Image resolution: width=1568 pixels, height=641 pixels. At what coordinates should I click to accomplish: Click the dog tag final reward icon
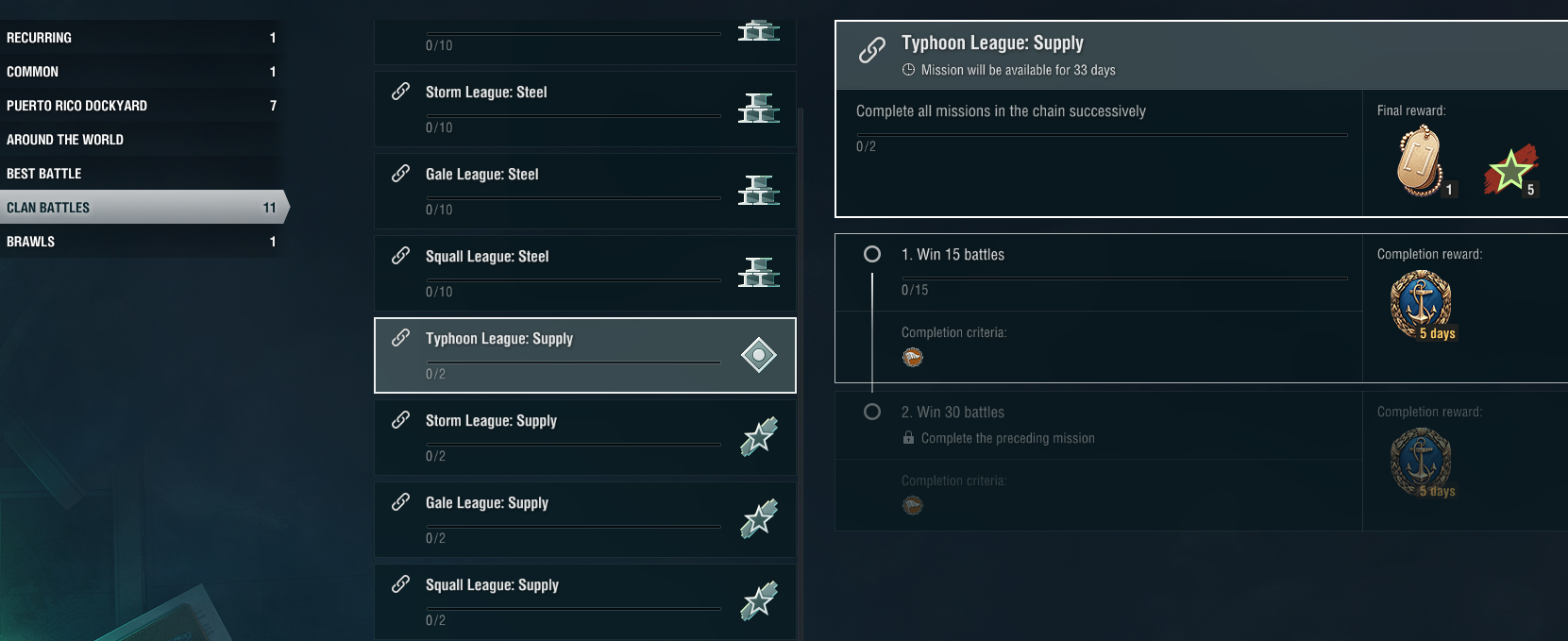(1420, 162)
